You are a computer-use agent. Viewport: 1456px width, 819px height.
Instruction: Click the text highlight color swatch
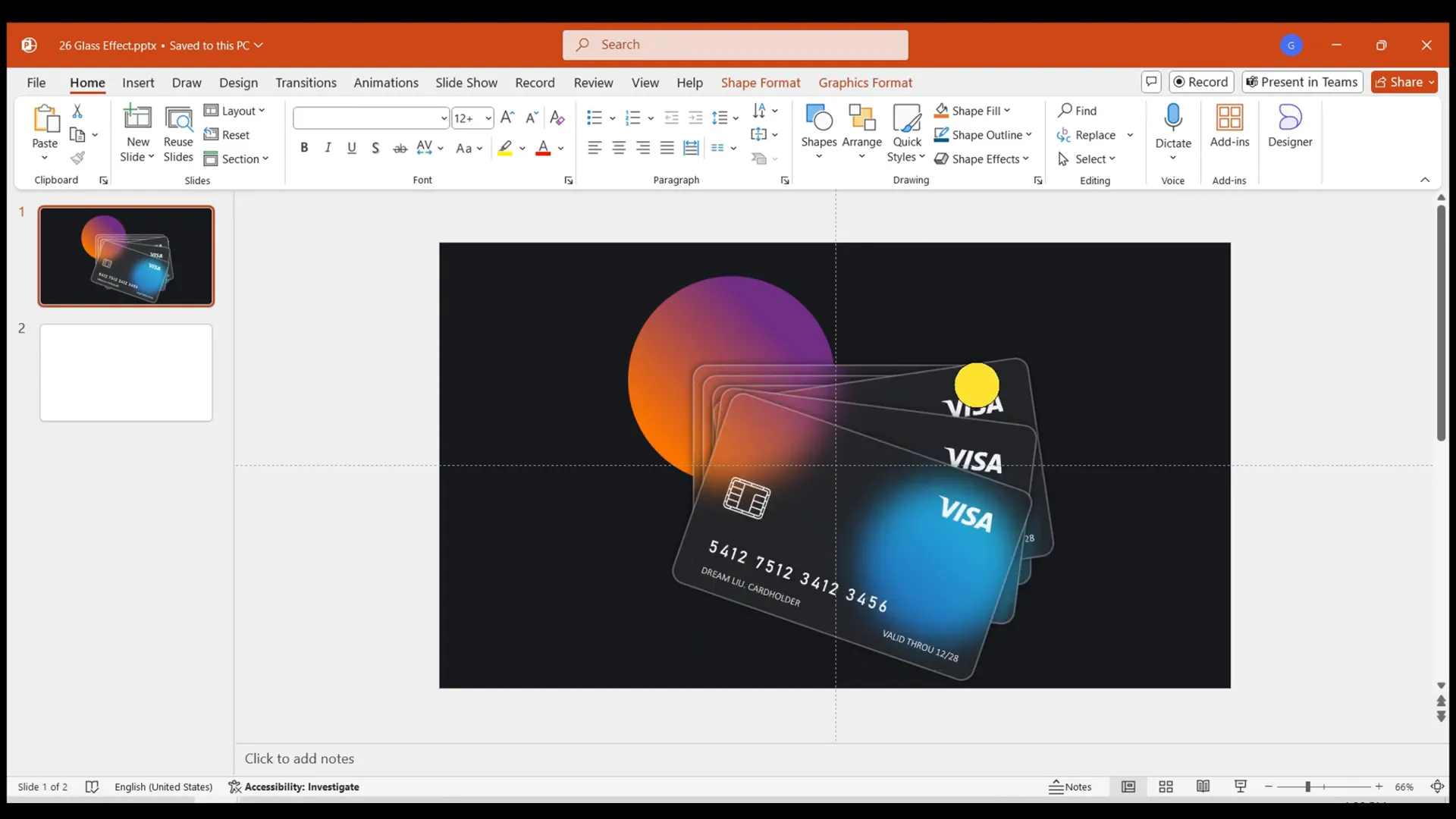coord(505,148)
